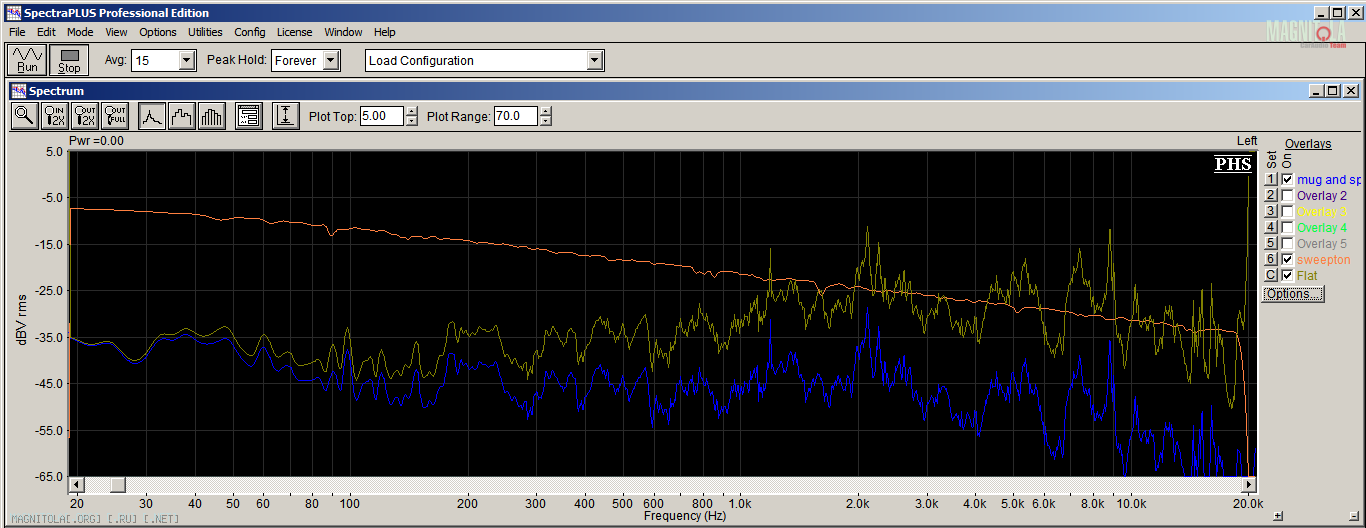Start the analyzer with the Run button

click(27, 60)
